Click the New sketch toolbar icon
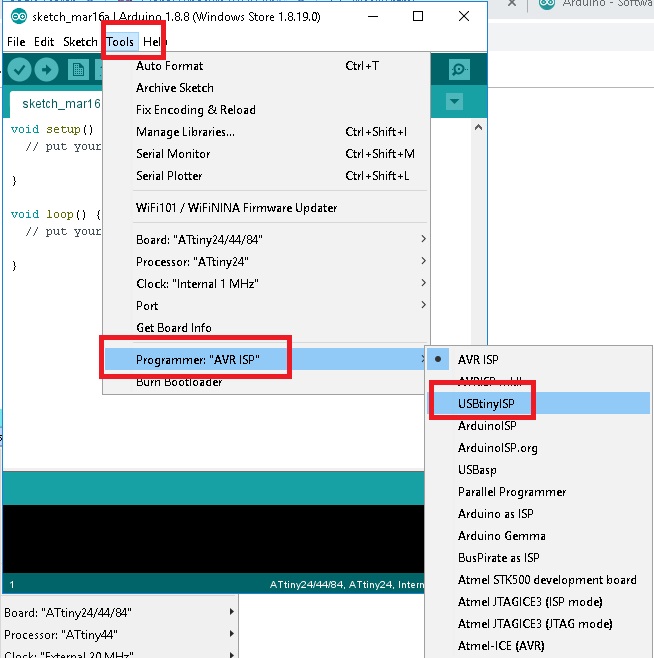 point(78,70)
